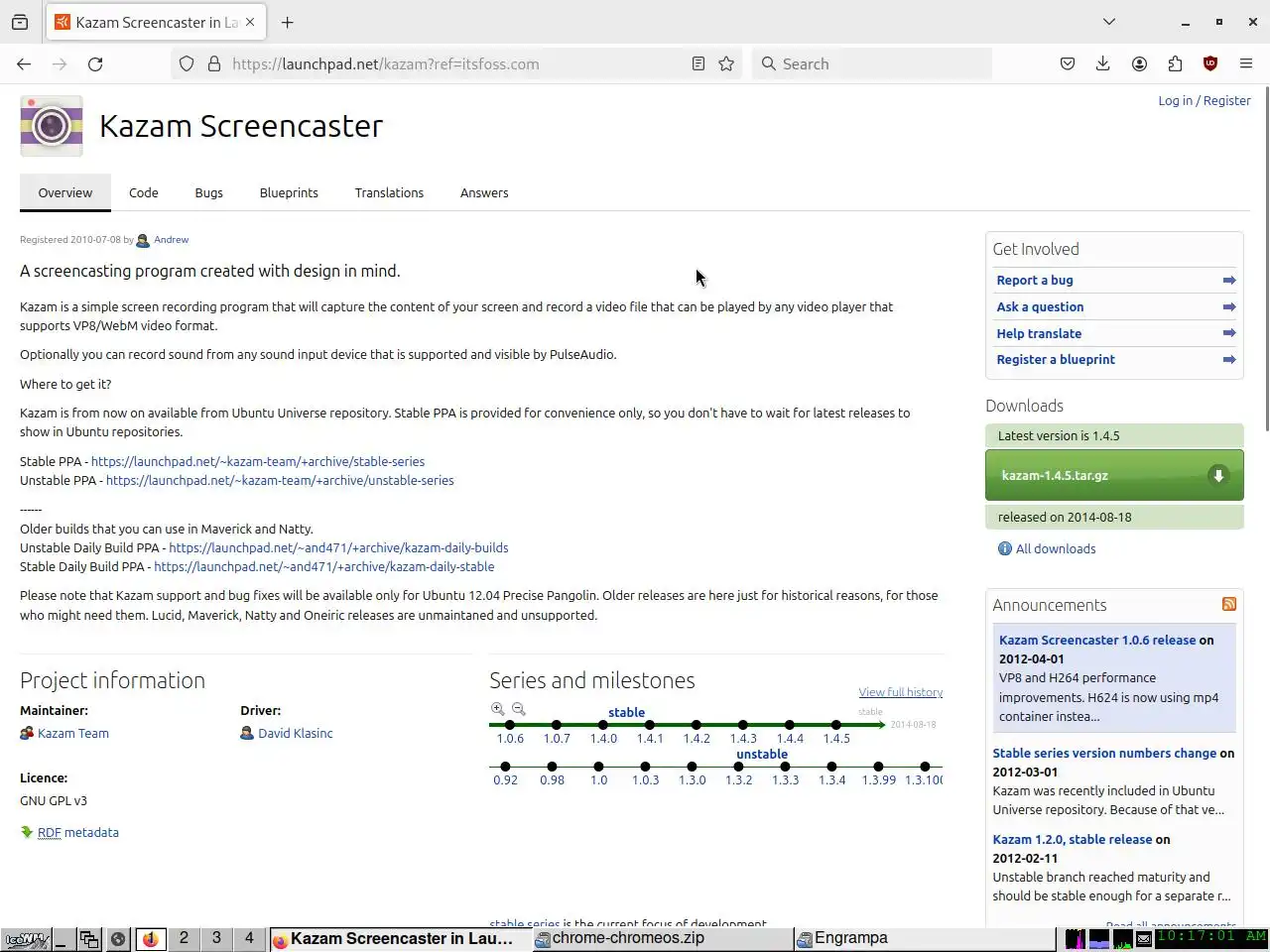The image size is (1270, 952).
Task: Open the list all tabs dropdown
Action: click(1109, 22)
